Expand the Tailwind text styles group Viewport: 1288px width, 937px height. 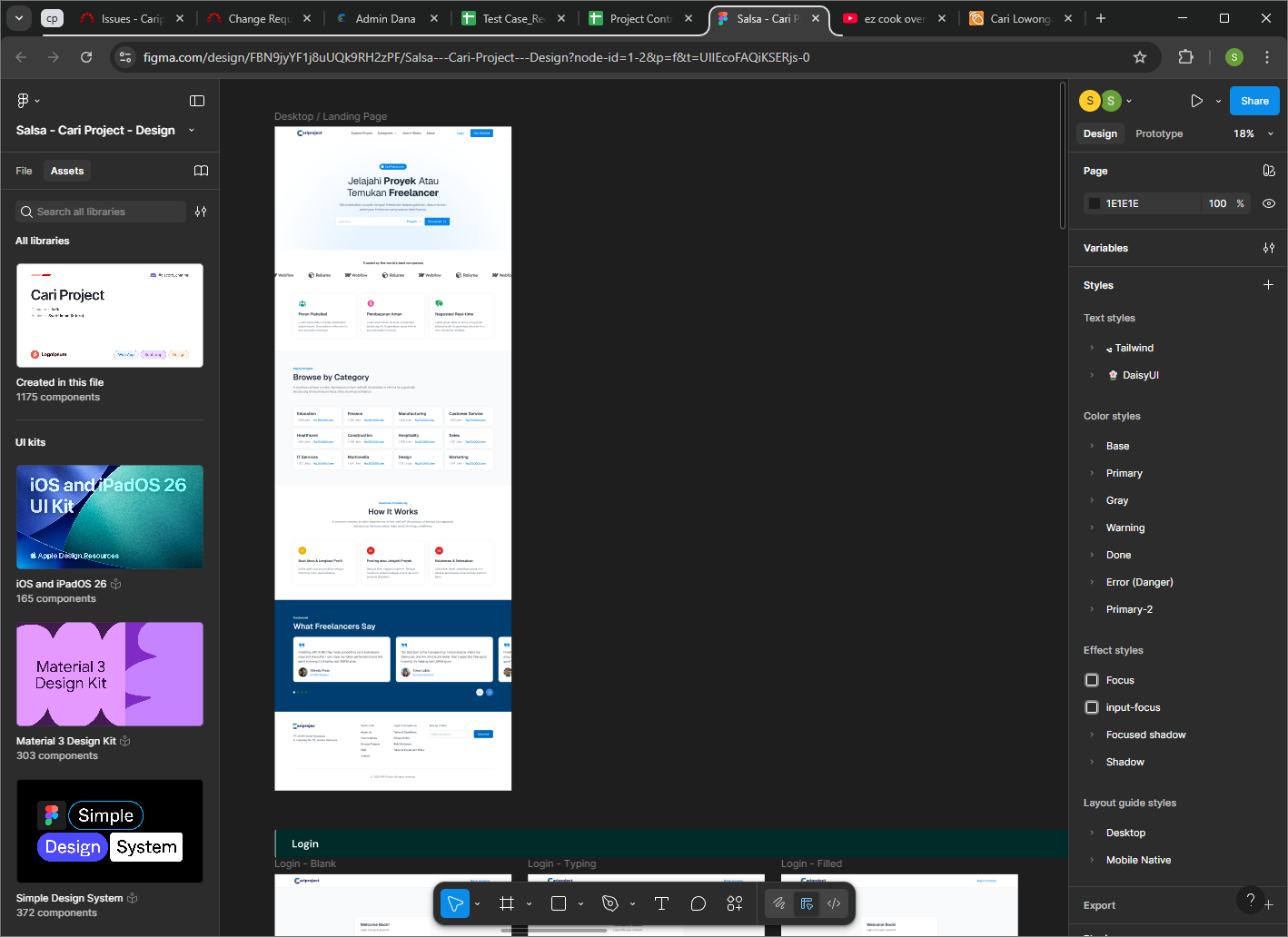click(x=1092, y=348)
